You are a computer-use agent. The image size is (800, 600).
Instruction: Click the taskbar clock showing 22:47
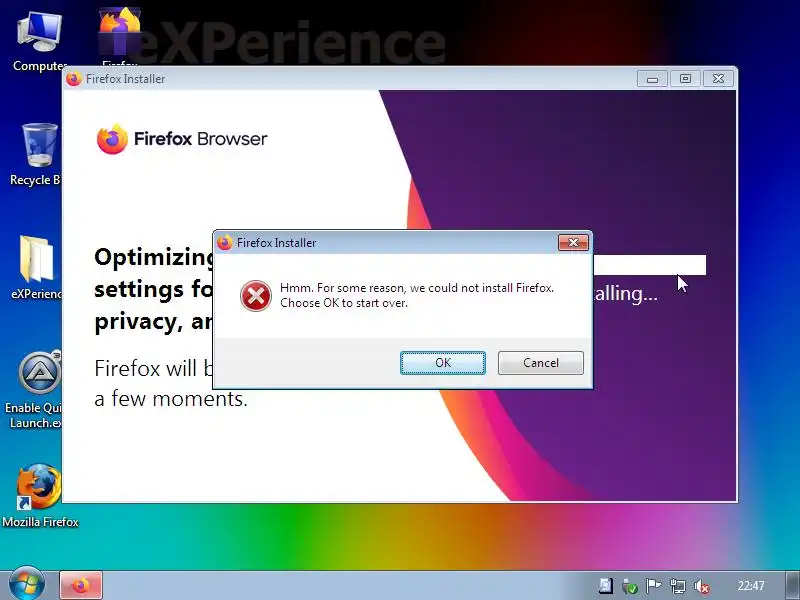click(x=751, y=586)
